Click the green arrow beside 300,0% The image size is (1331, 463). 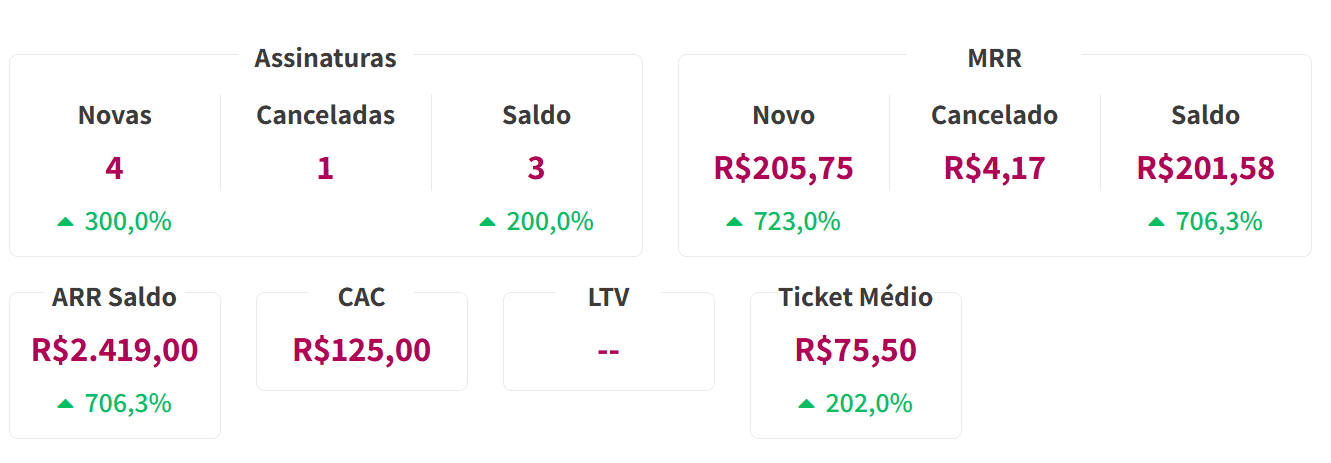66,222
